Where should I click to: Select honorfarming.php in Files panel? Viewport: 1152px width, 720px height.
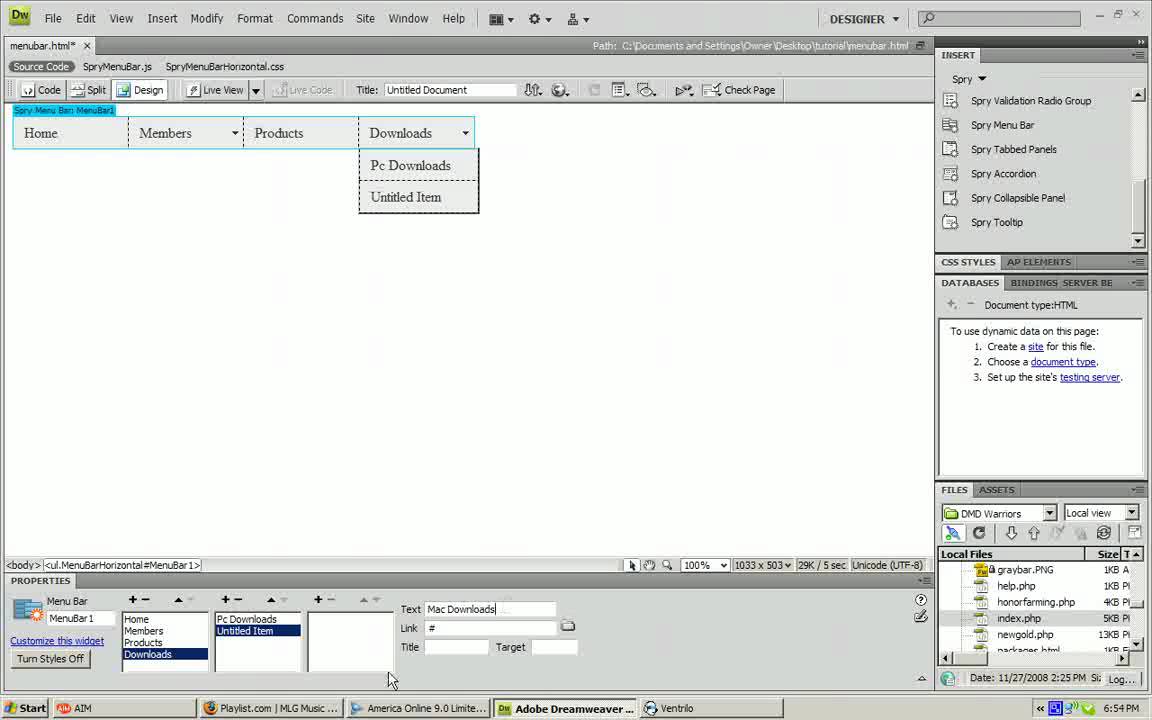[1034, 602]
